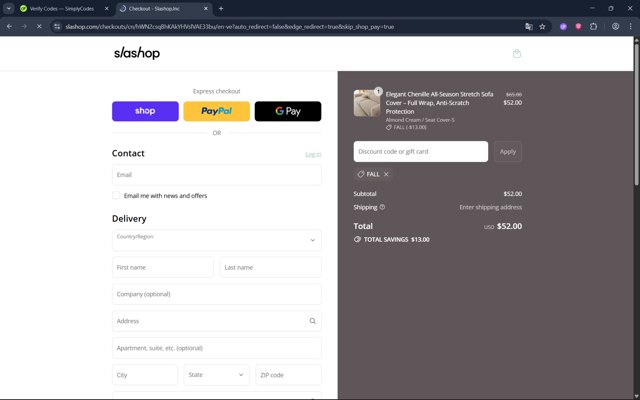The height and width of the screenshot is (400, 640).
Task: Click the Apartment, suite, etc. field
Action: [x=217, y=348]
